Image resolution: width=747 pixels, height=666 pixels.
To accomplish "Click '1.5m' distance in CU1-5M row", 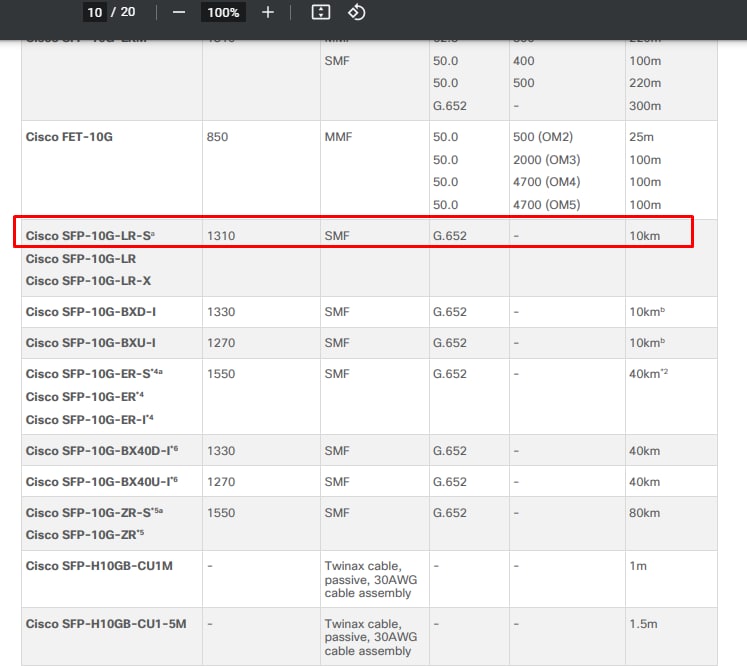I will pos(643,624).
